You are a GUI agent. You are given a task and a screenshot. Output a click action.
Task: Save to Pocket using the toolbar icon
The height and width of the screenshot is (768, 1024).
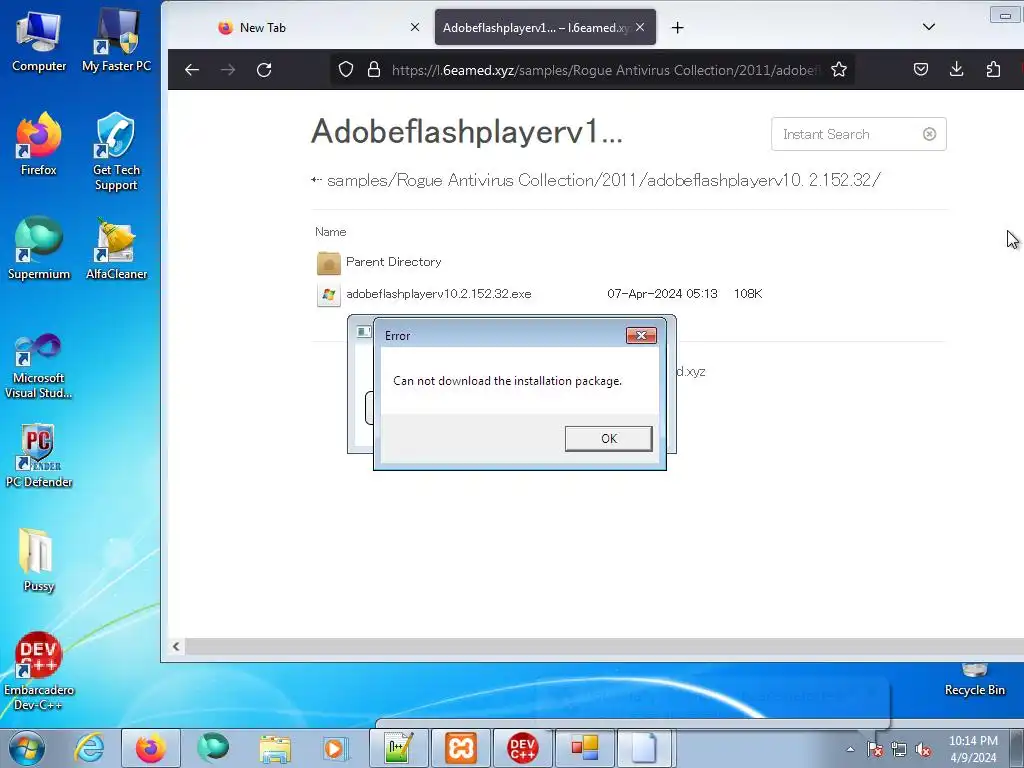click(921, 69)
